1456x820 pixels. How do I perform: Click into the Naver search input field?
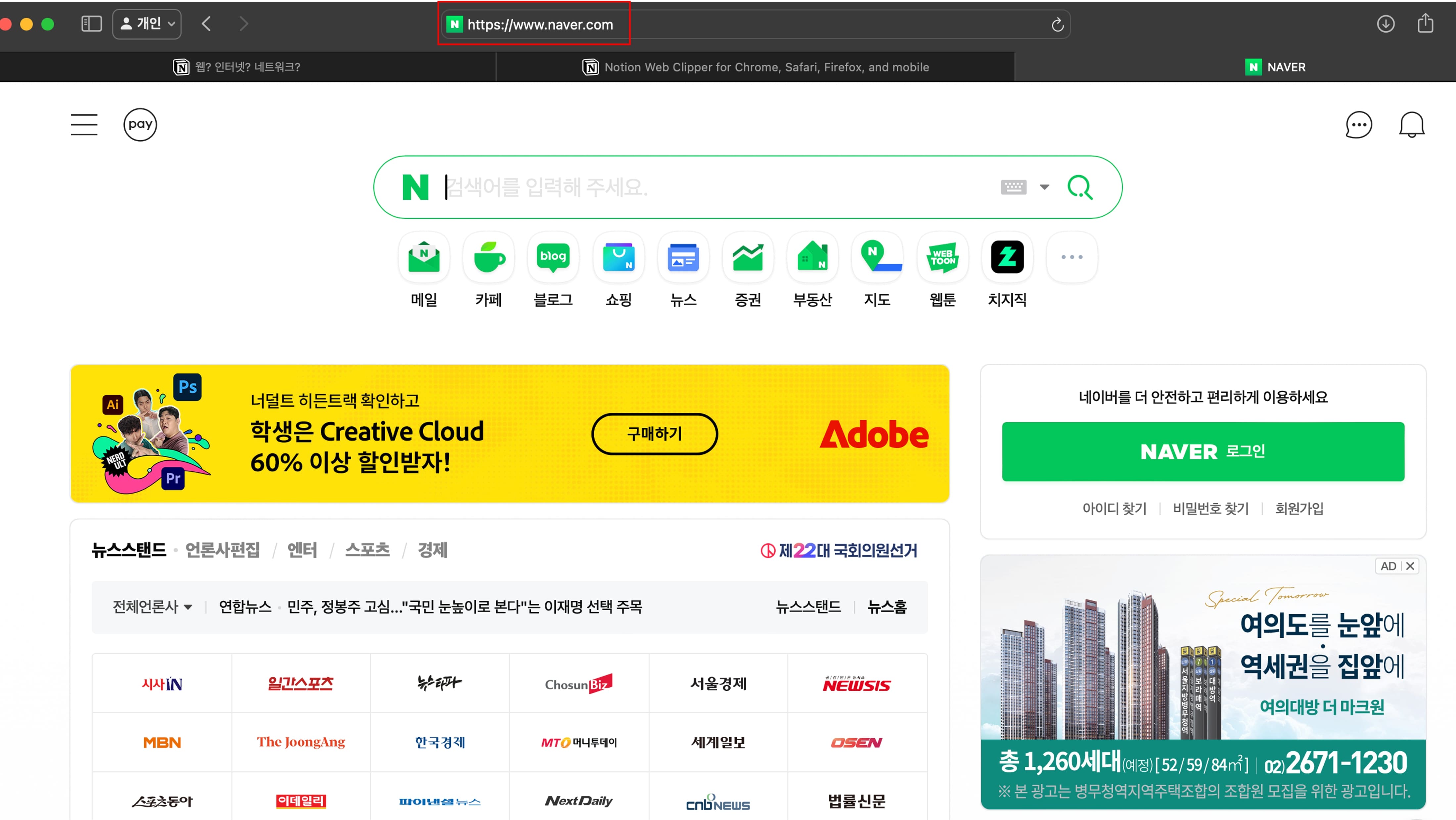pyautogui.click(x=718, y=187)
